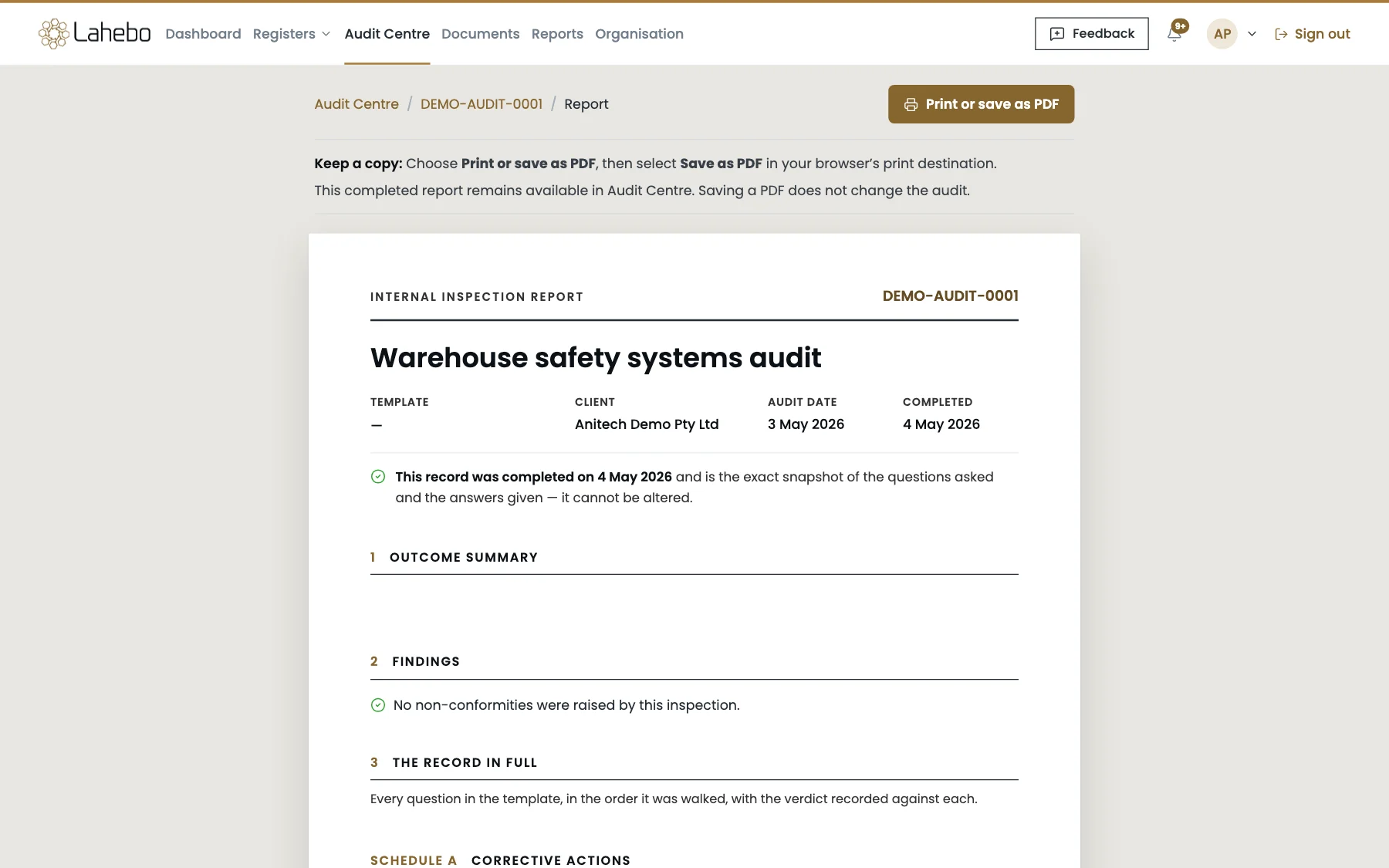Navigate to Organisation

[x=639, y=34]
